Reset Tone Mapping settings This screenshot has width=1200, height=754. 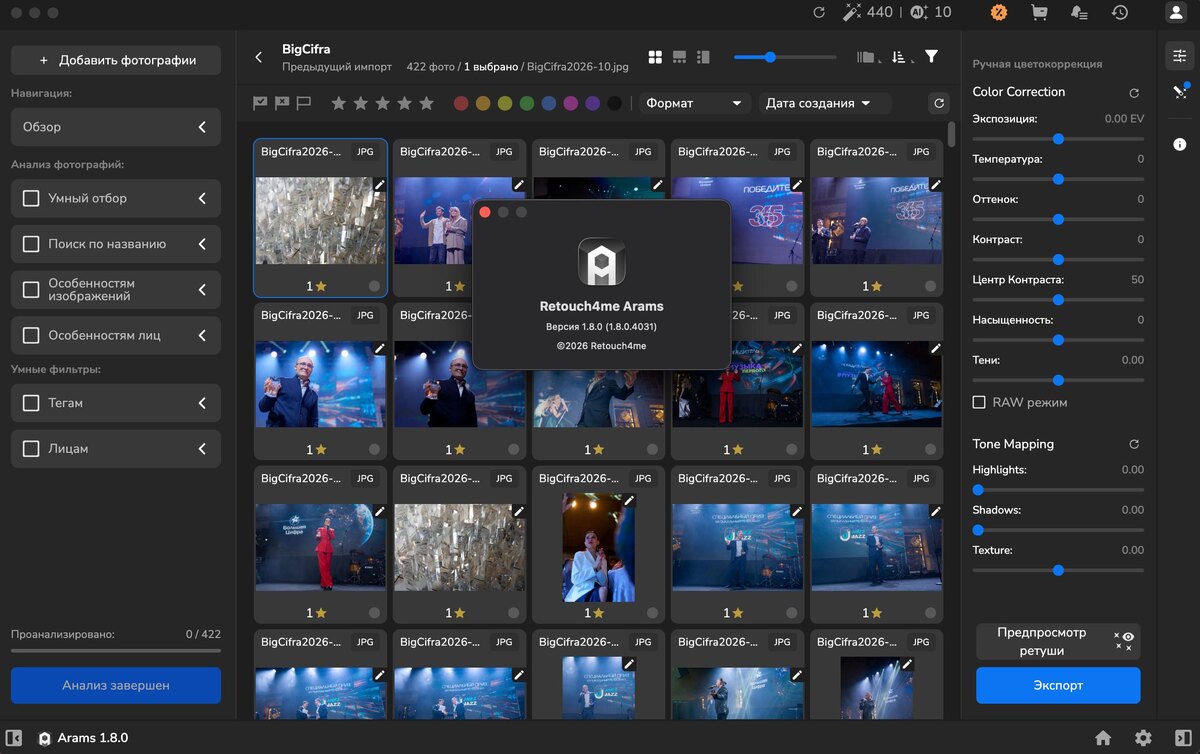[x=1134, y=444]
